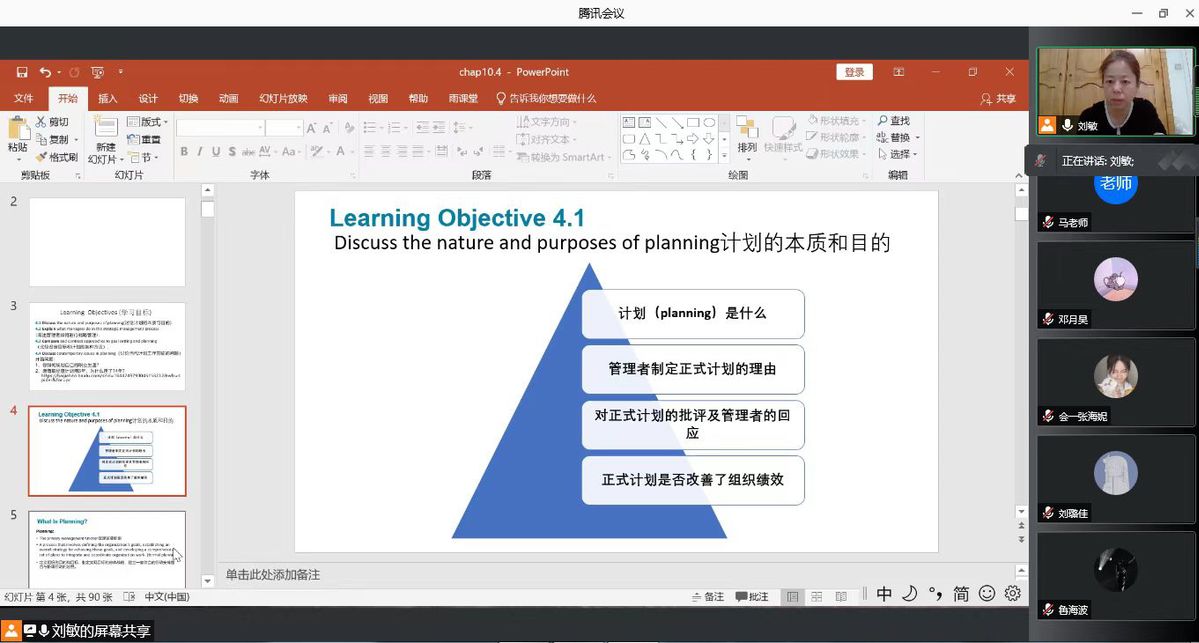This screenshot has height=643, width=1199.
Task: Click the Sign in (登录) button
Action: pos(854,72)
